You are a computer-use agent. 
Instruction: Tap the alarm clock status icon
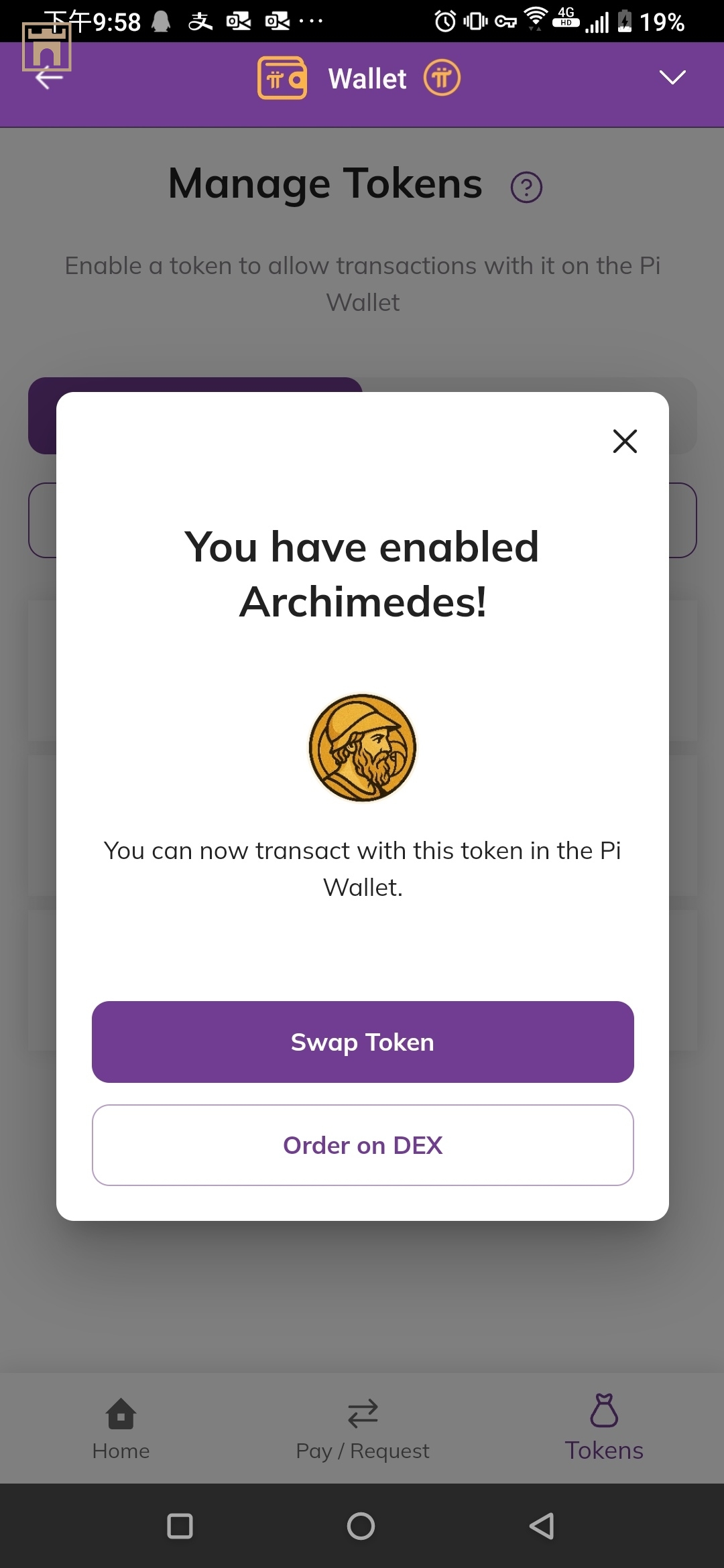click(445, 21)
